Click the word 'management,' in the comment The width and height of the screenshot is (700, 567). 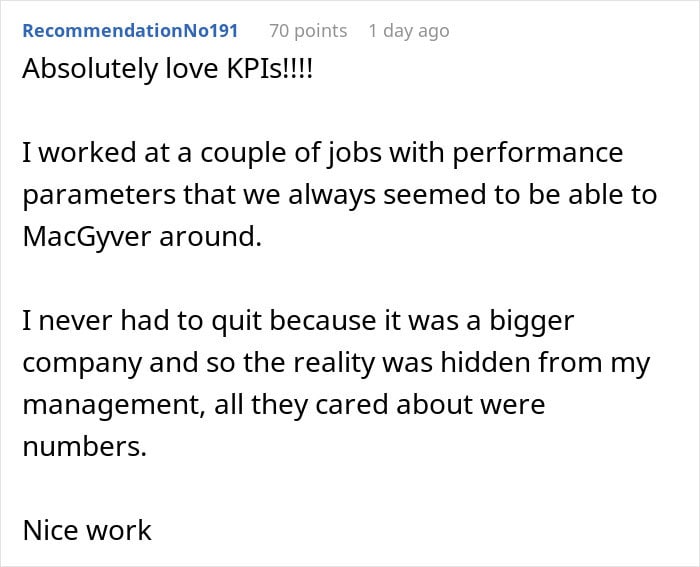pyautogui.click(x=114, y=406)
